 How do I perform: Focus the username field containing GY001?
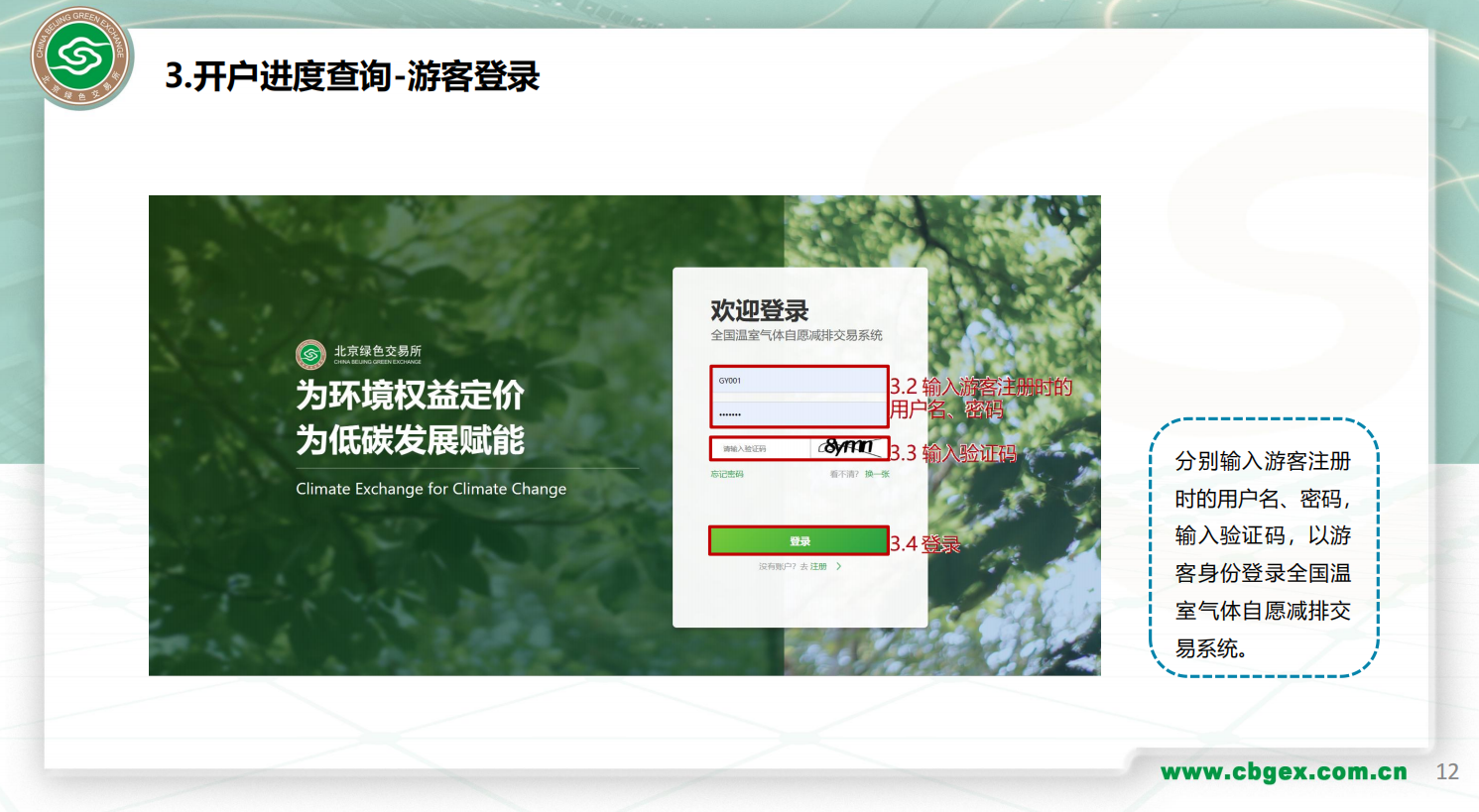[799, 381]
